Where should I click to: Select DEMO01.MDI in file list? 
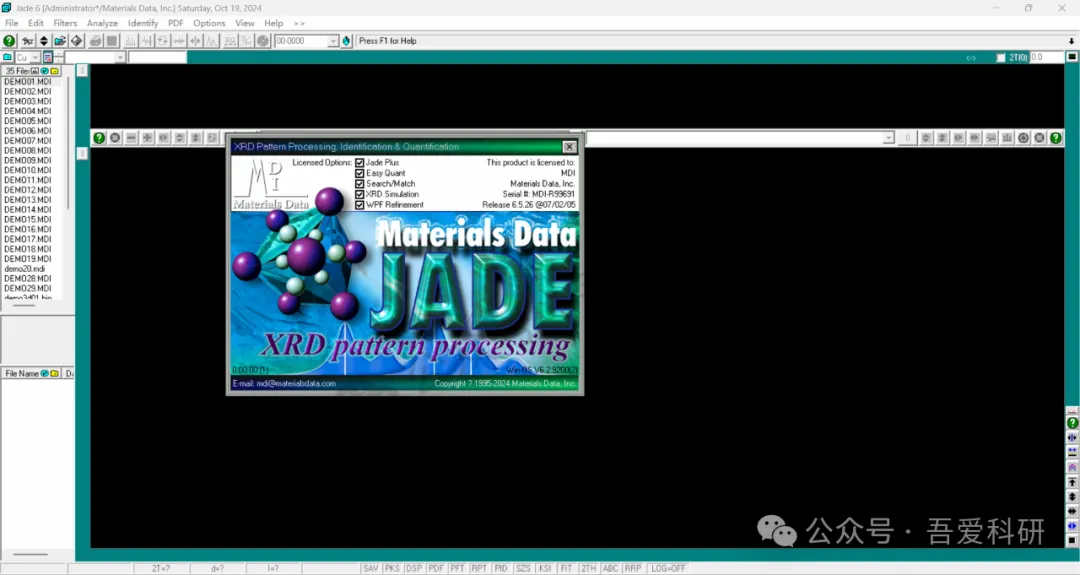pos(28,82)
